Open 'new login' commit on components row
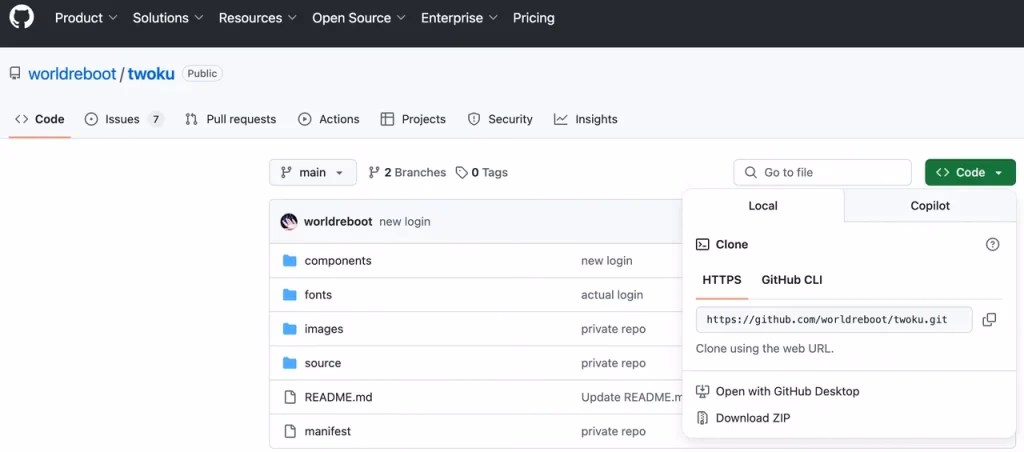 click(x=607, y=261)
